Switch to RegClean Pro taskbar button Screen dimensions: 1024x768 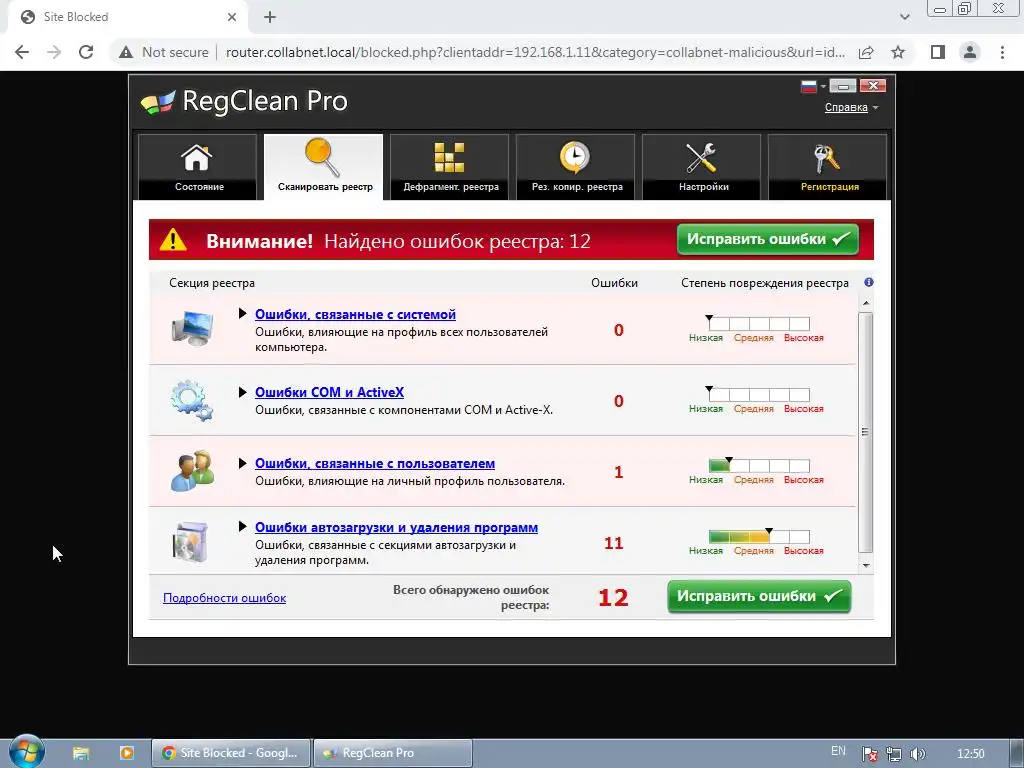point(392,753)
